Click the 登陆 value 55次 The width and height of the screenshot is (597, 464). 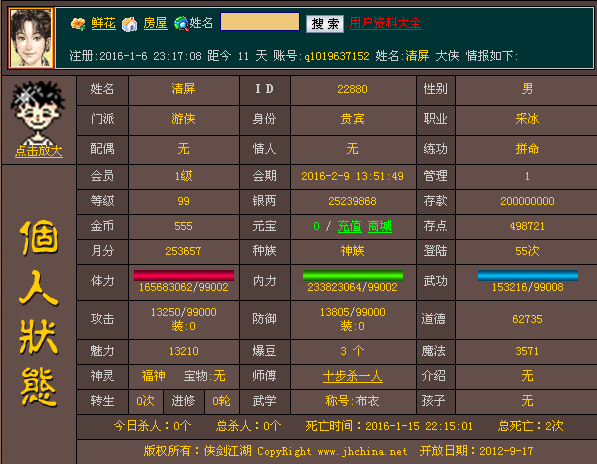click(x=527, y=251)
